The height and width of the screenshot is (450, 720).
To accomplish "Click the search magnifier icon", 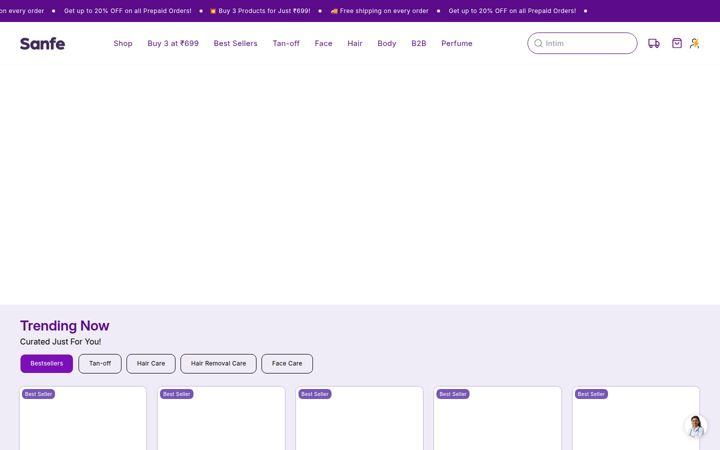I will pyautogui.click(x=538, y=43).
